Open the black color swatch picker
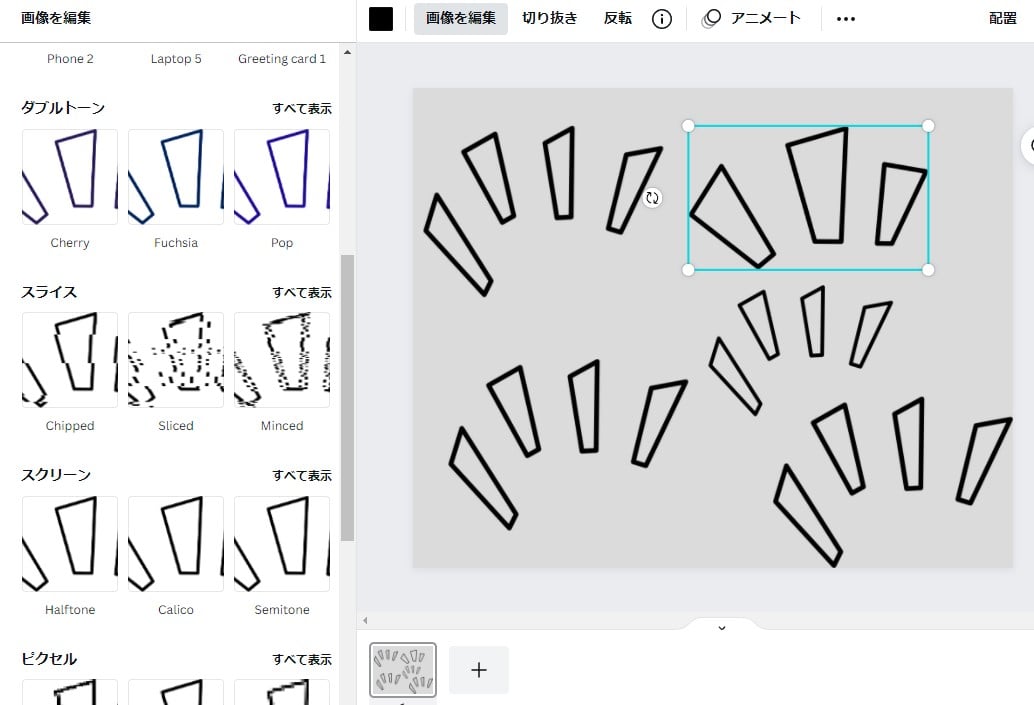Viewport: 1034px width, 705px height. [x=380, y=18]
